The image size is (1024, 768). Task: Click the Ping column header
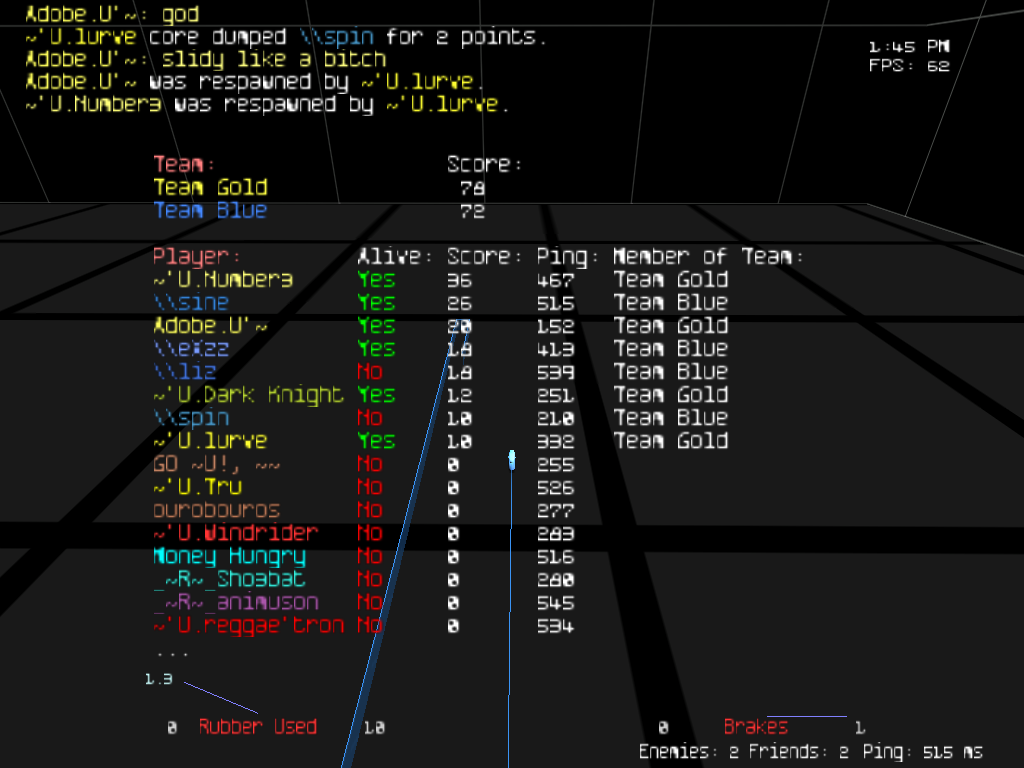(x=567, y=257)
